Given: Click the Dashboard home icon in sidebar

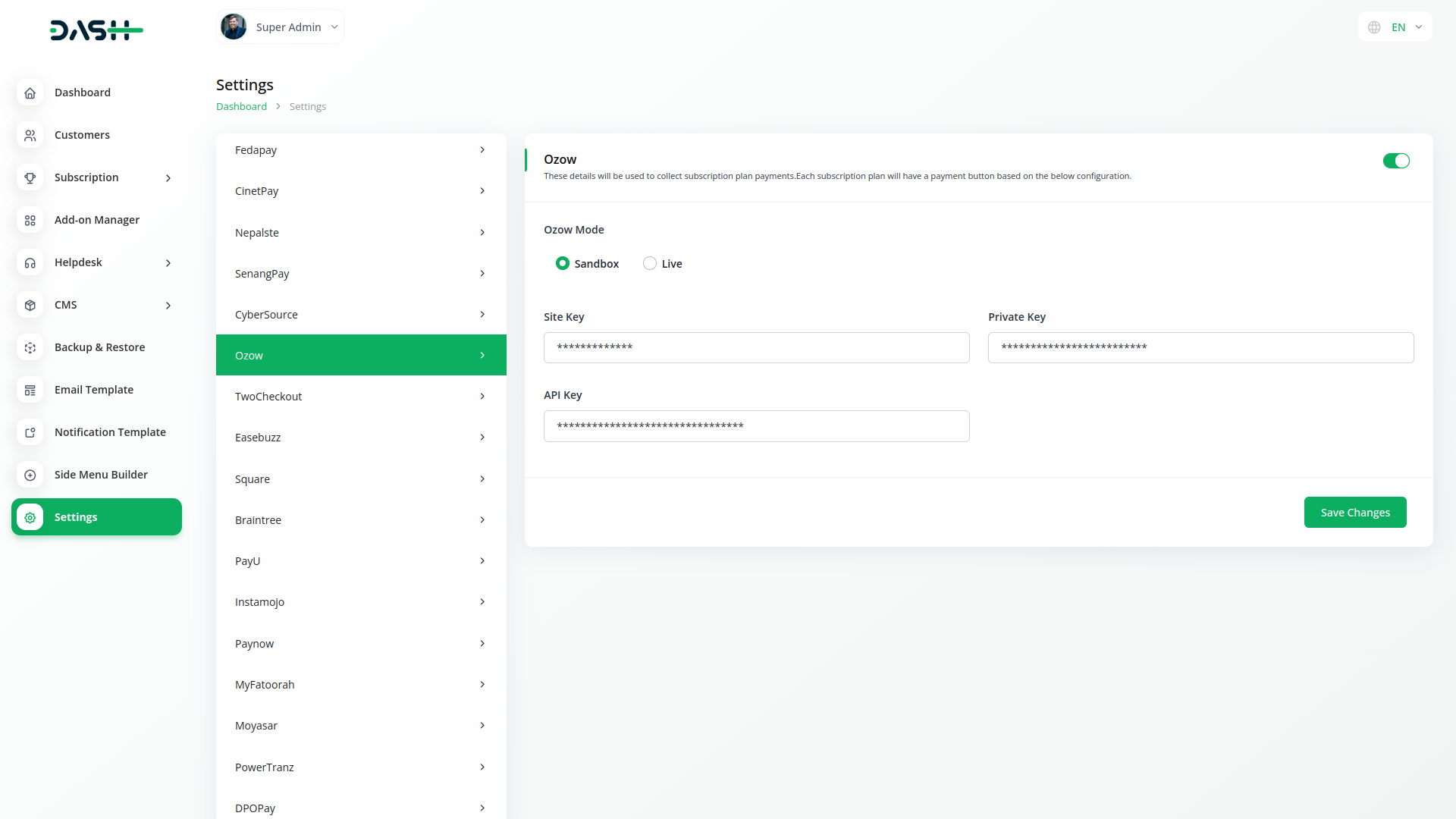Looking at the screenshot, I should (x=30, y=93).
